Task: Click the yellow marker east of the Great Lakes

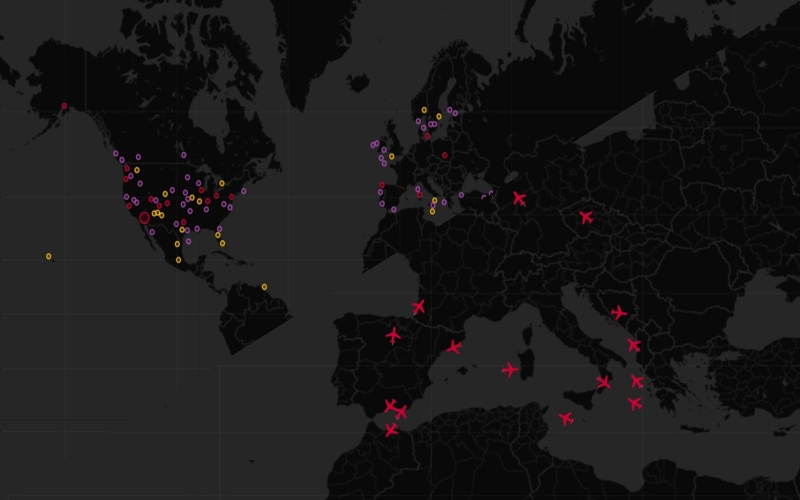Action: (221, 183)
